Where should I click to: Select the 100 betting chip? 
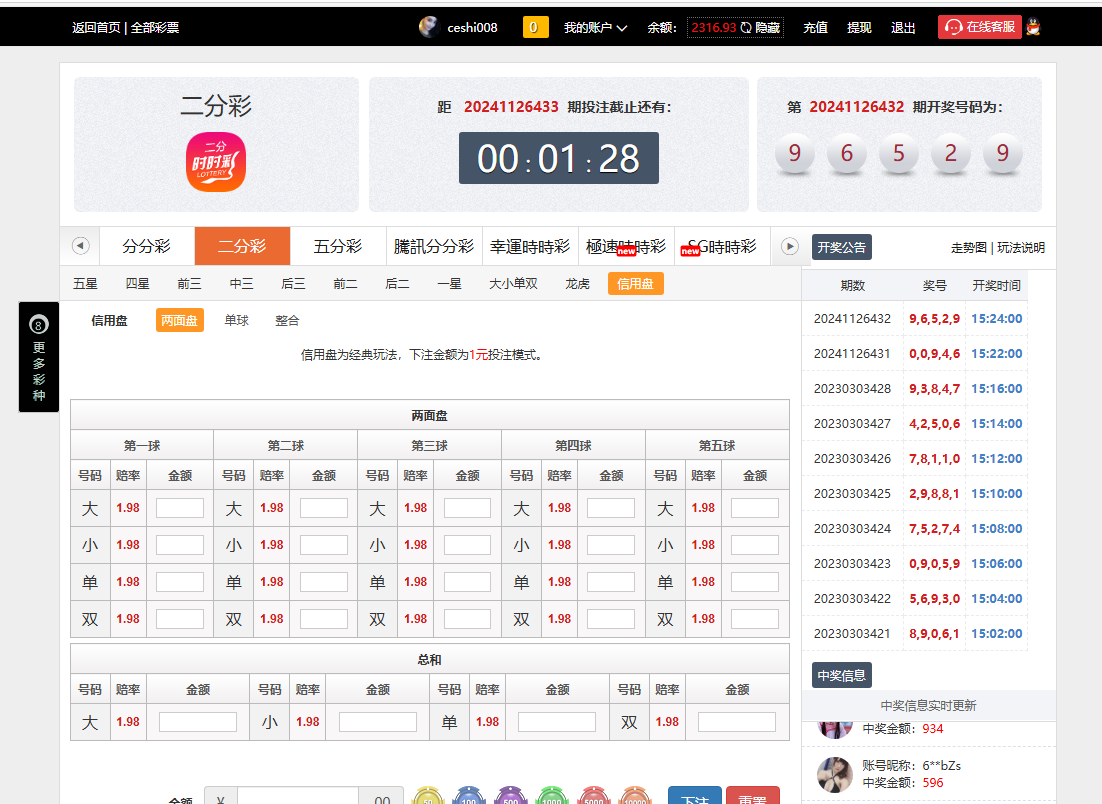tap(467, 797)
